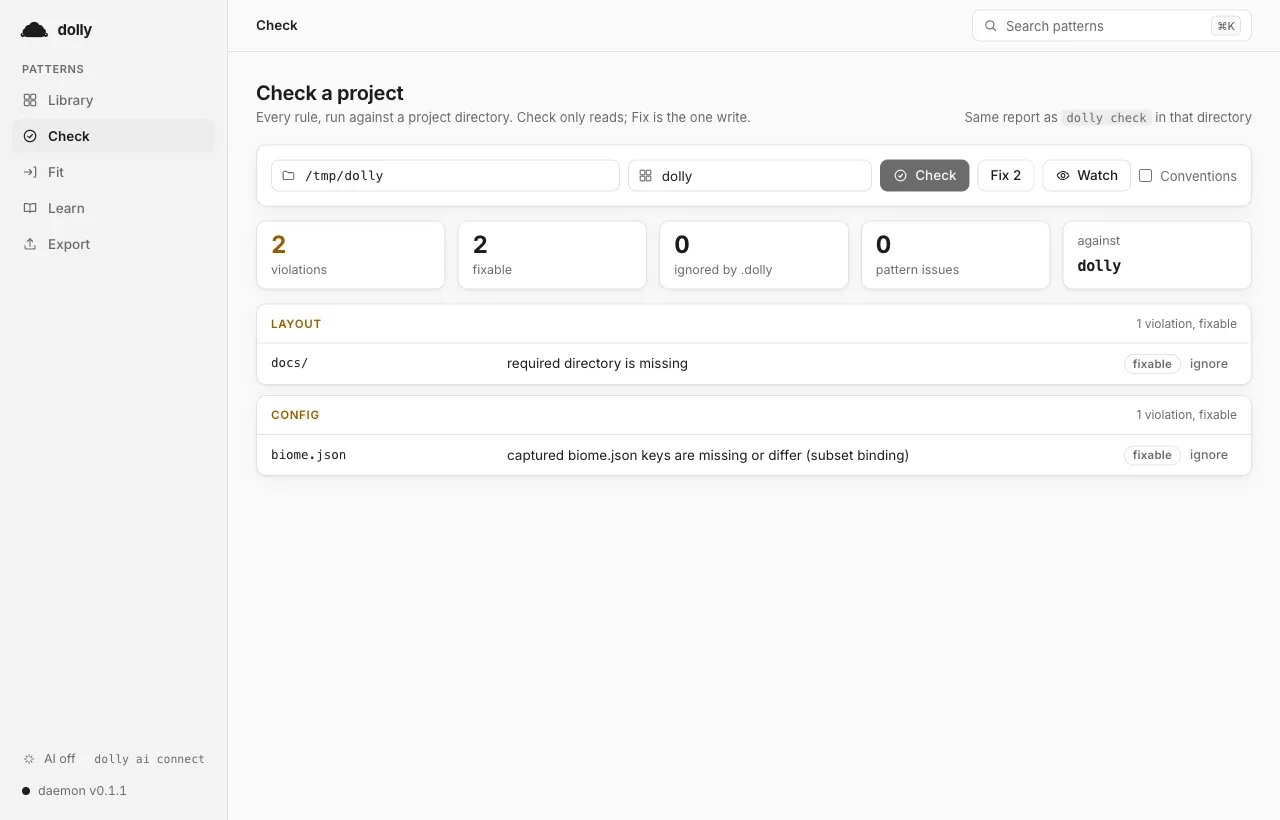This screenshot has height=820, width=1280.
Task: Open the dolly pattern selector field
Action: (x=750, y=175)
